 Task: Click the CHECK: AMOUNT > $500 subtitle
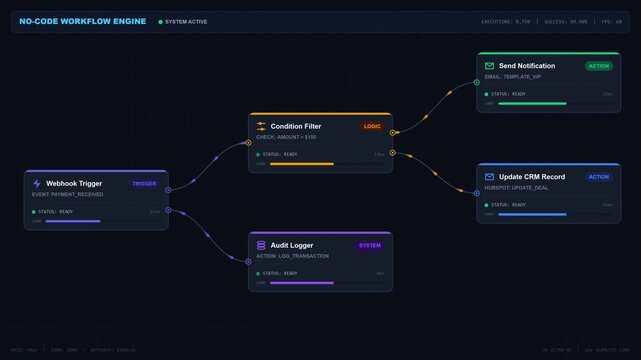click(286, 137)
